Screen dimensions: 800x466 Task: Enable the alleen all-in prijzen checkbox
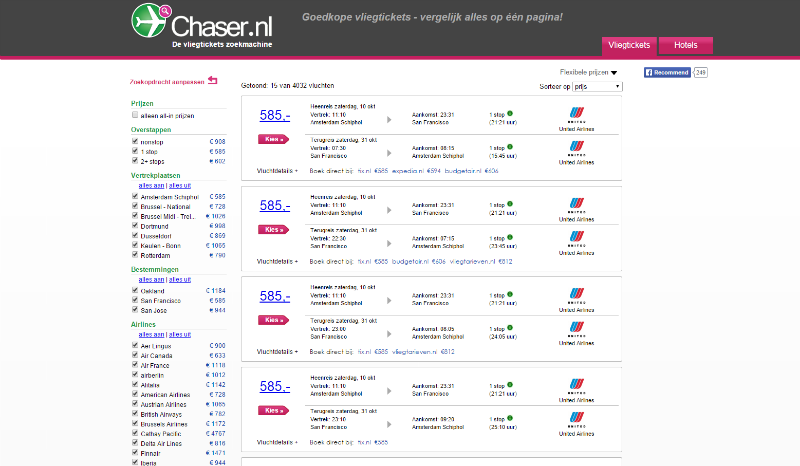pyautogui.click(x=135, y=115)
